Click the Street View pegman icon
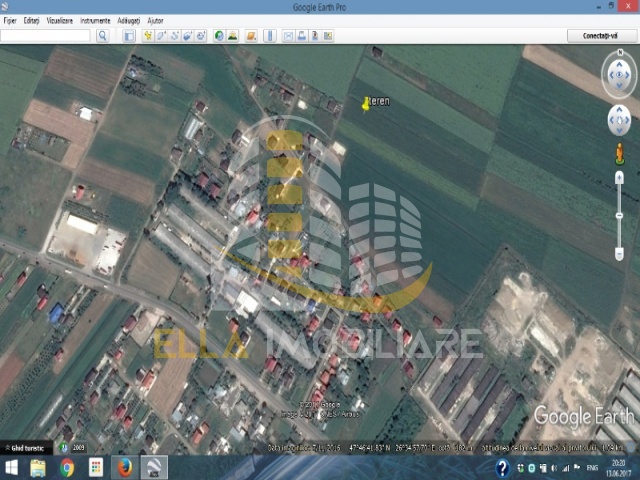The height and width of the screenshot is (480, 640). coord(620,154)
